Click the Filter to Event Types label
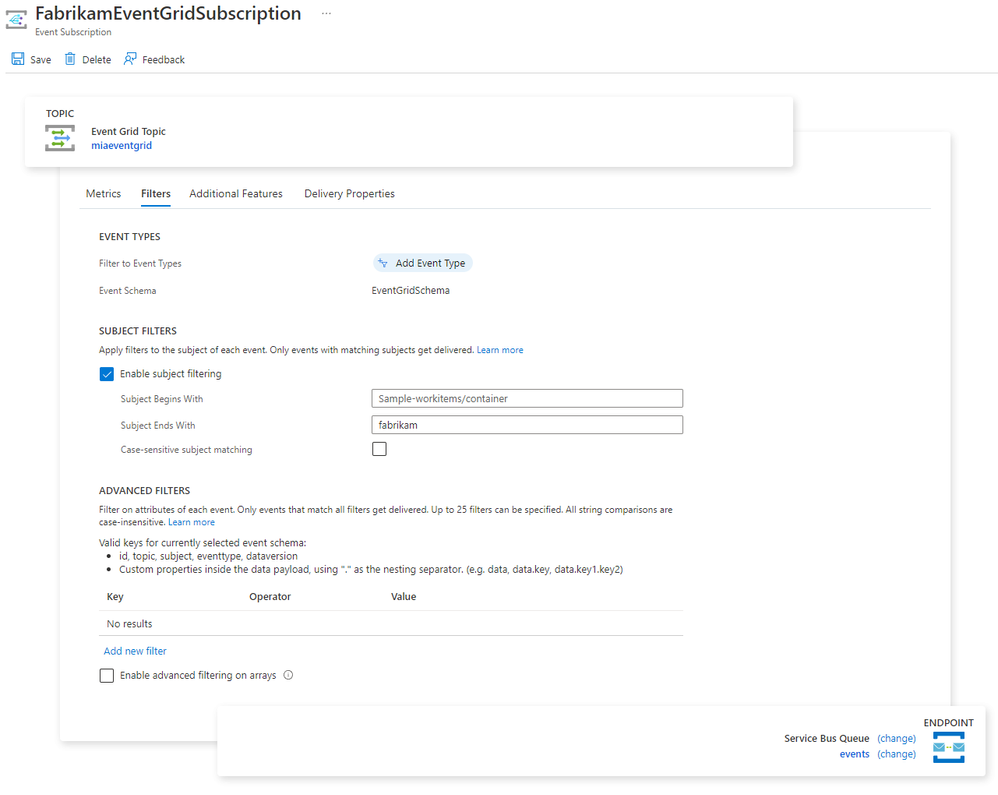 140,264
